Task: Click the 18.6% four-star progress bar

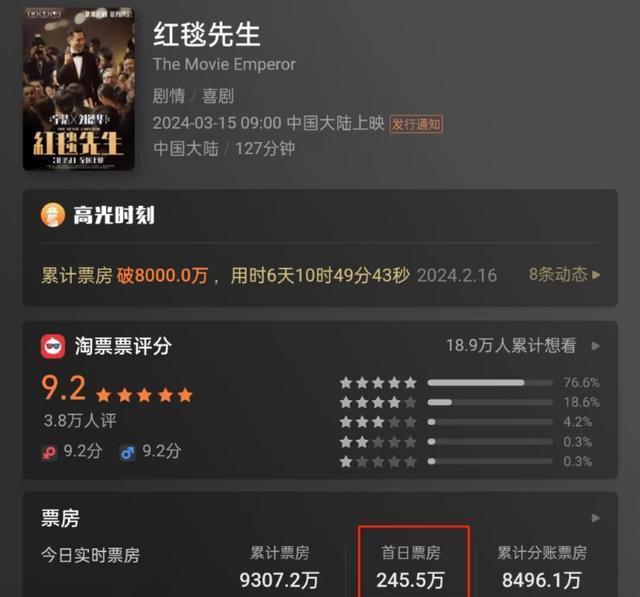Action: point(490,402)
